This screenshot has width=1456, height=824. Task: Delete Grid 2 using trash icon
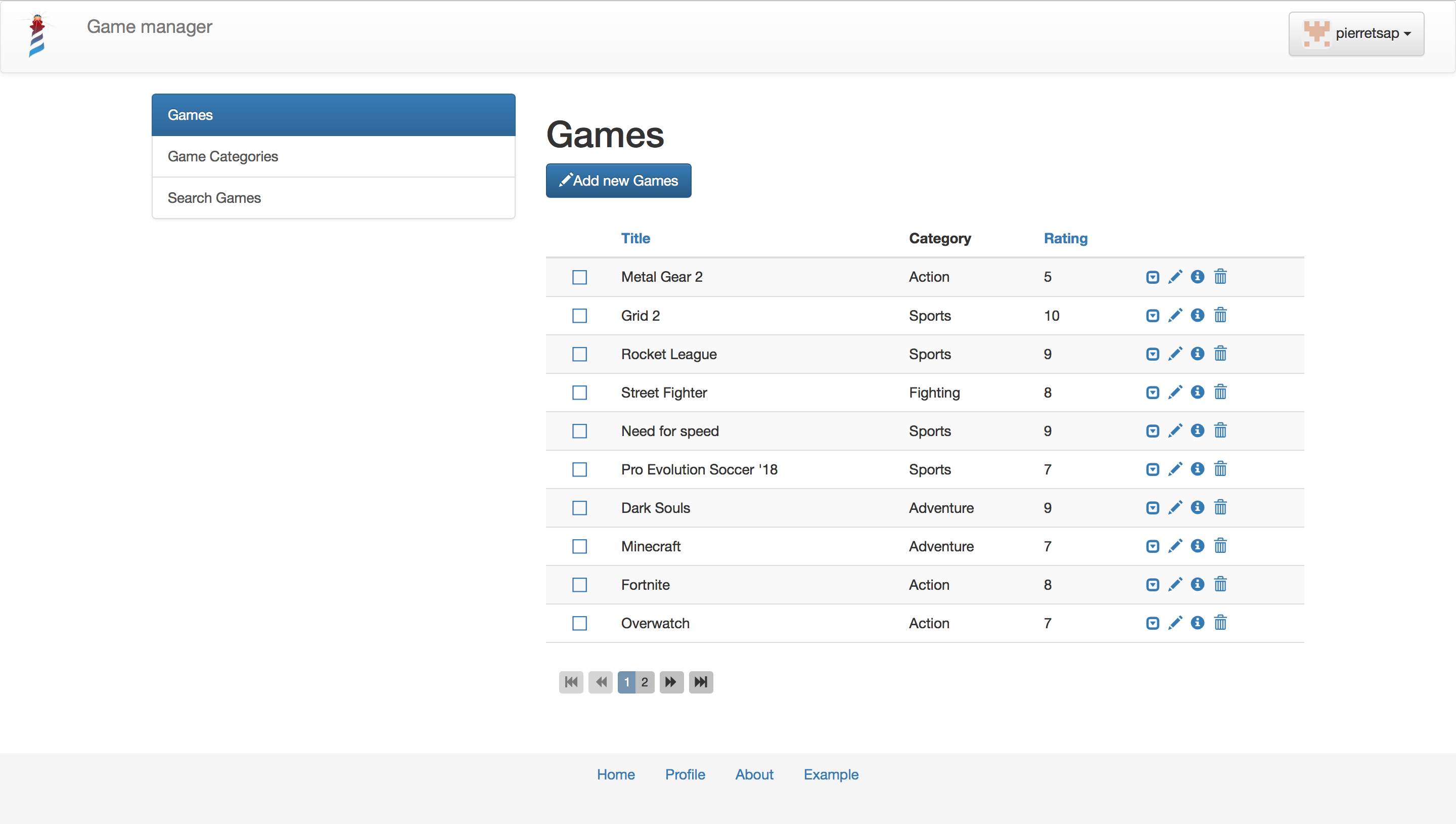pos(1220,315)
